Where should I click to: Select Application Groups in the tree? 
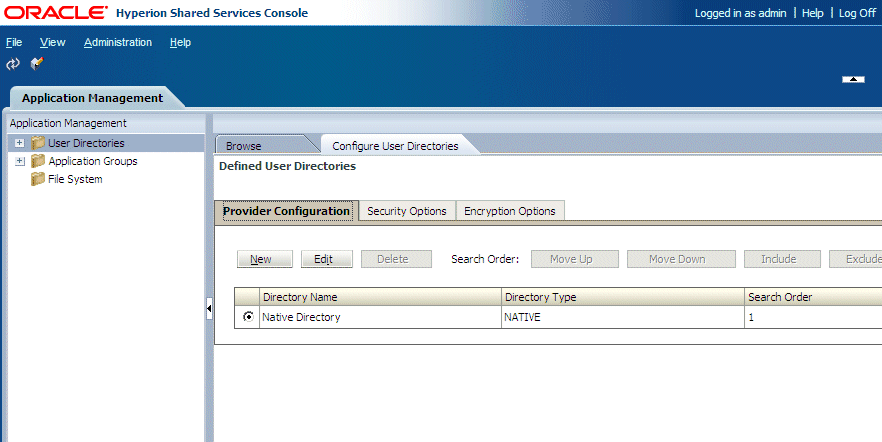click(x=93, y=161)
